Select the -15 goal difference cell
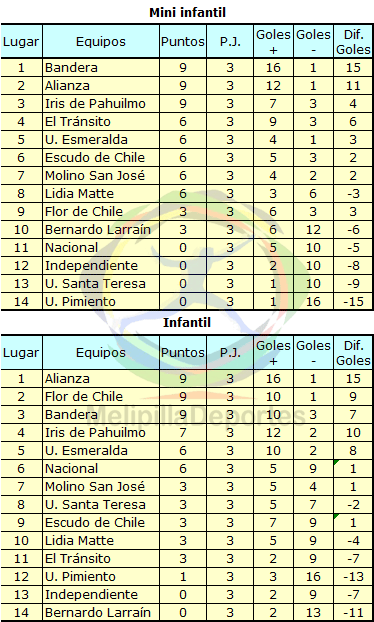The image size is (374, 622). [x=353, y=301]
